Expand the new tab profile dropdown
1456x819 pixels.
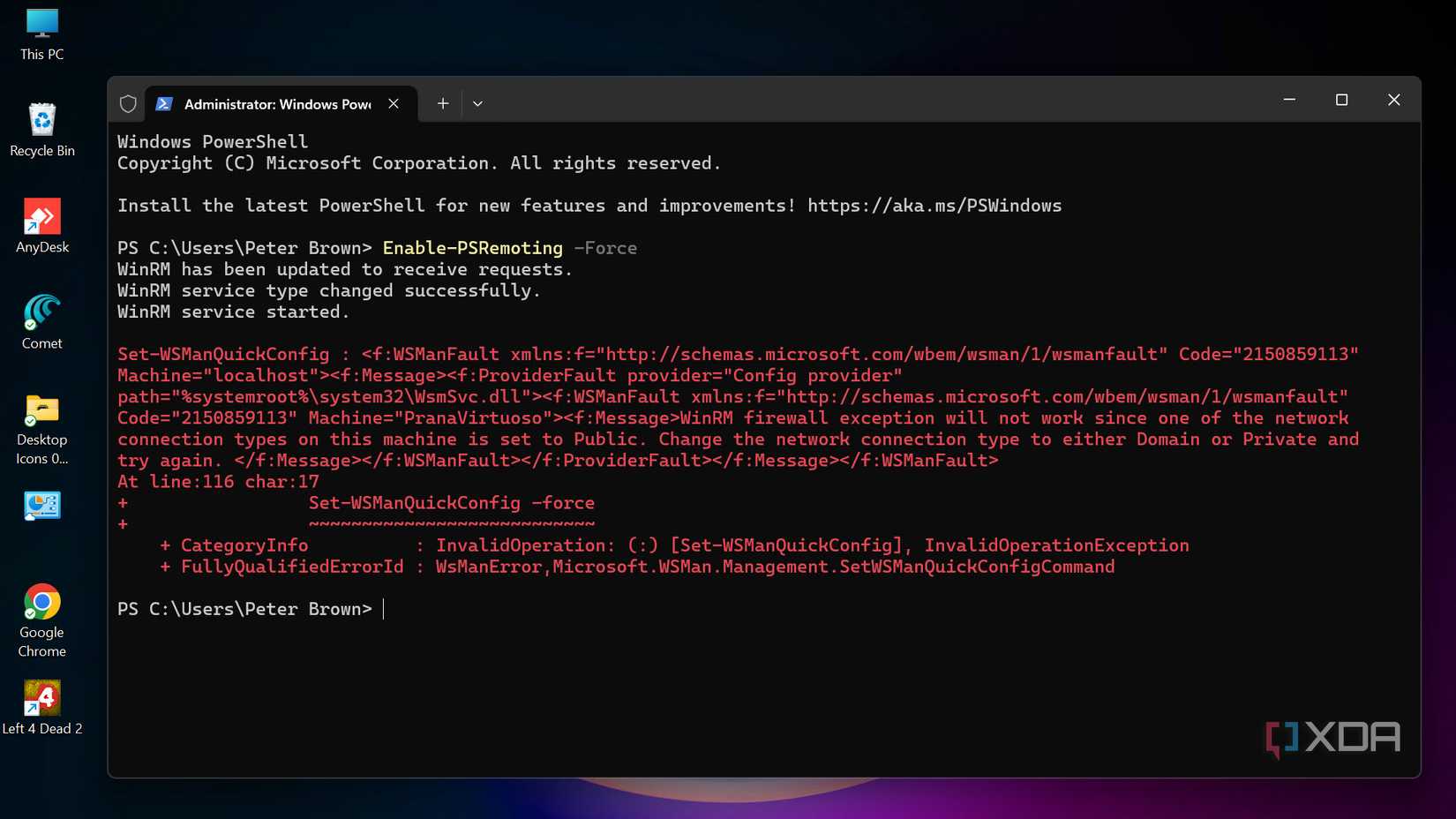(477, 104)
